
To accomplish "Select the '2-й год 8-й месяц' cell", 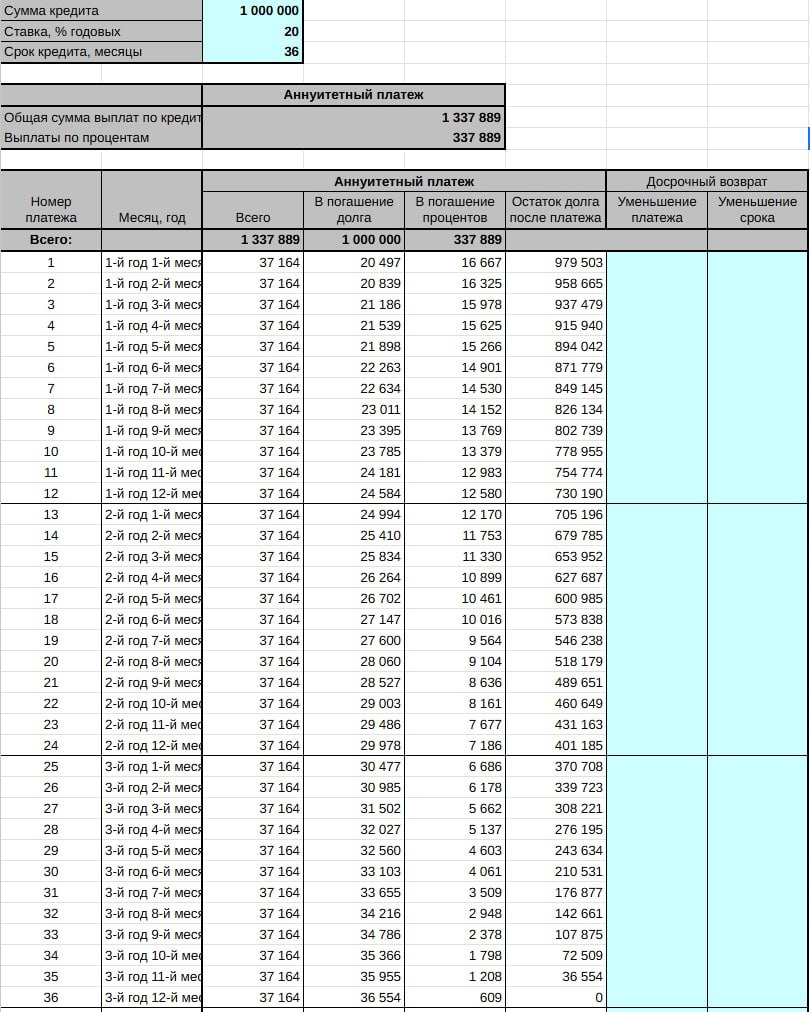I will [152, 661].
